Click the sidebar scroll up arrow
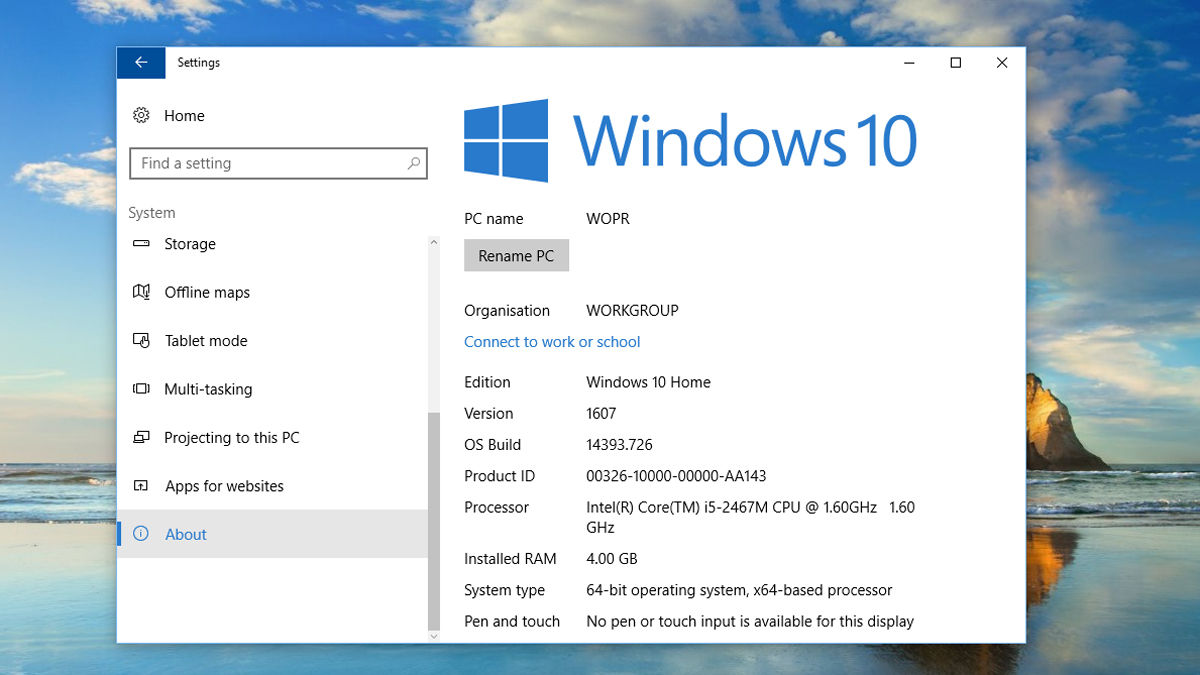The image size is (1200, 675). coord(433,242)
